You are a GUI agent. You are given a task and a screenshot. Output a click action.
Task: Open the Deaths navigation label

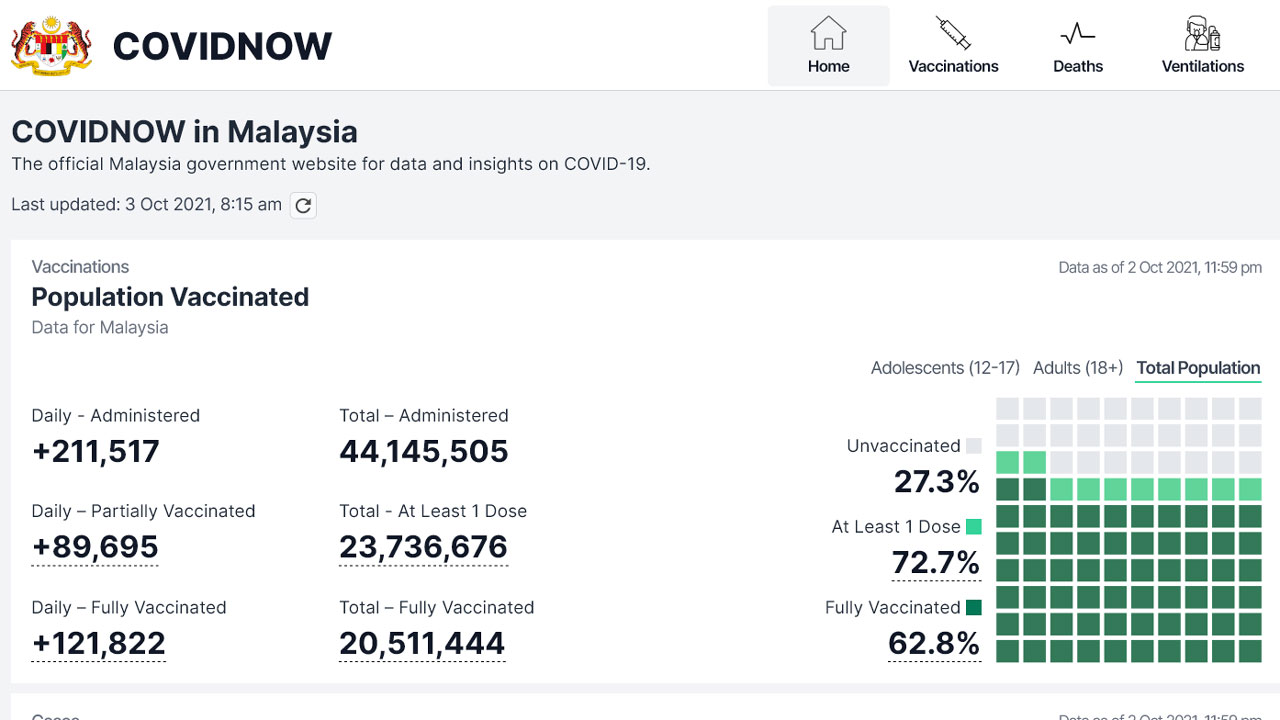[x=1078, y=66]
